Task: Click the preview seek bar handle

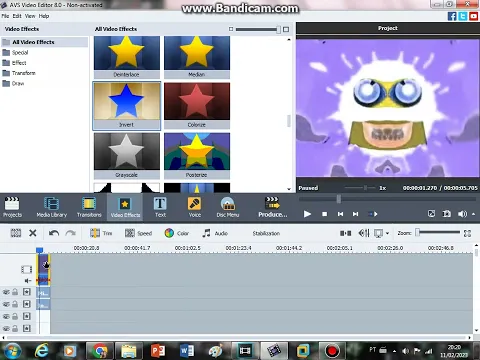Action: [339, 199]
